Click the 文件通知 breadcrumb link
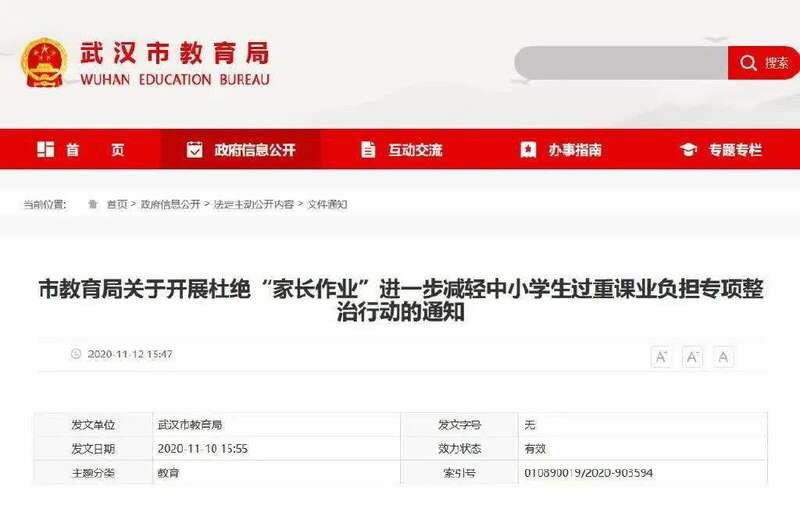800x505 pixels. point(327,204)
